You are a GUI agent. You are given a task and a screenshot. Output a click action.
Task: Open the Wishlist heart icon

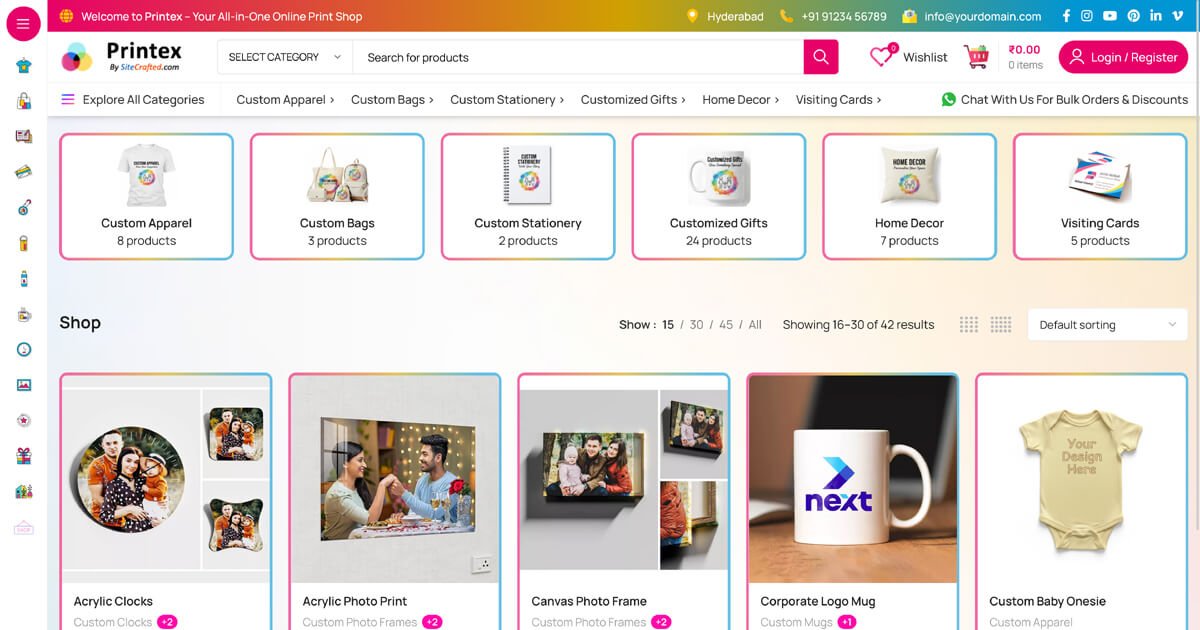(x=881, y=57)
